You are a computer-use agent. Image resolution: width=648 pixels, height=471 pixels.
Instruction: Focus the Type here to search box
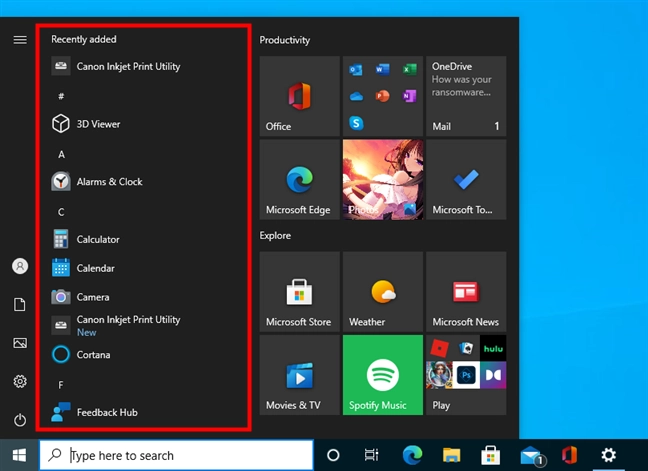click(x=176, y=455)
